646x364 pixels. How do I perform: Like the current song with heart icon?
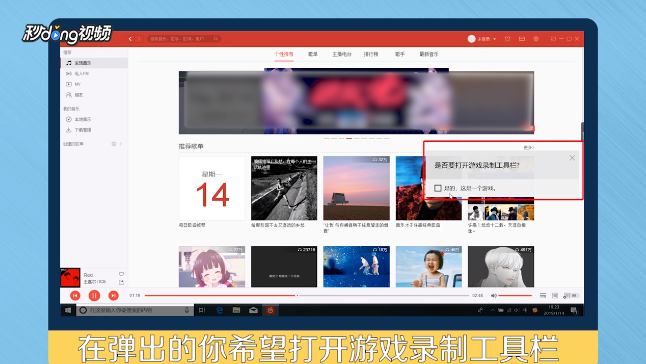pyautogui.click(x=122, y=274)
